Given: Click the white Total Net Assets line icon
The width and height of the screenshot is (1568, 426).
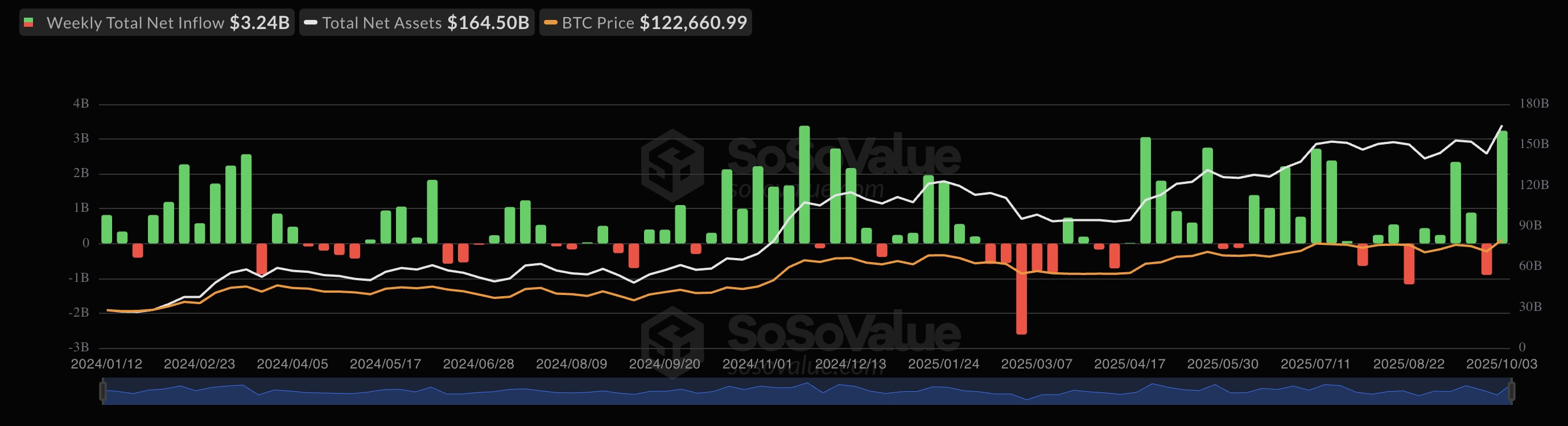Looking at the screenshot, I should (x=311, y=23).
